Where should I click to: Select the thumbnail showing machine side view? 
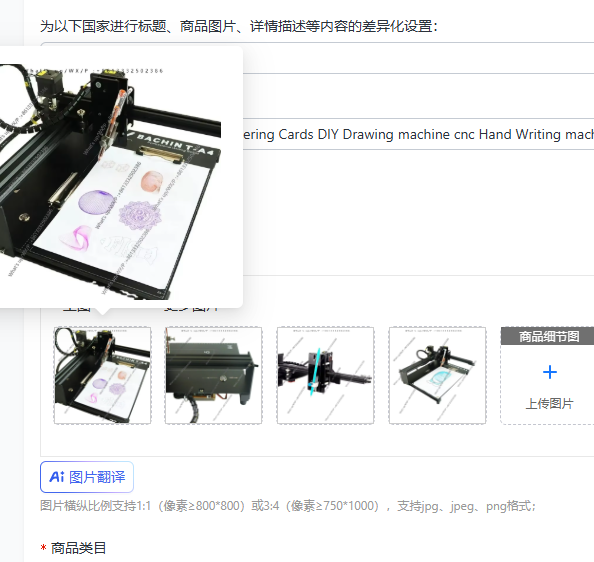pyautogui.click(x=213, y=375)
